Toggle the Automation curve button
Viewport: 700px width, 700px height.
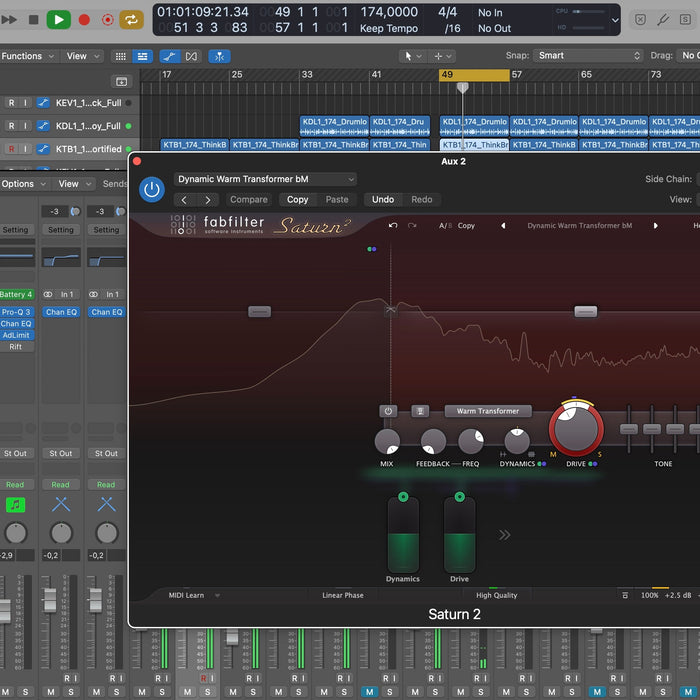coord(170,56)
